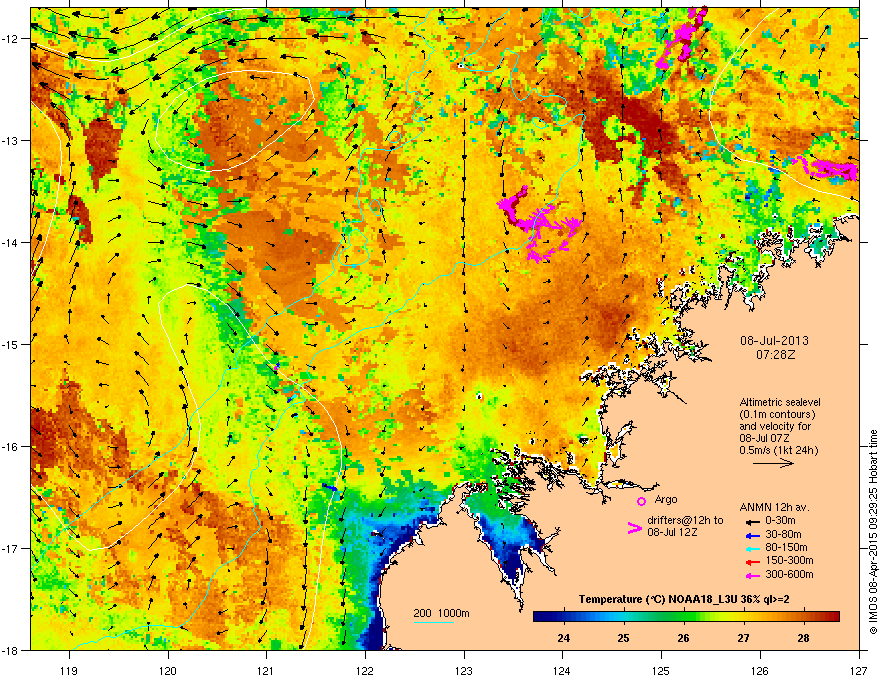Click the Temperature NOAA18_L3U colorbar title
The width and height of the screenshot is (880, 680).
point(684,600)
